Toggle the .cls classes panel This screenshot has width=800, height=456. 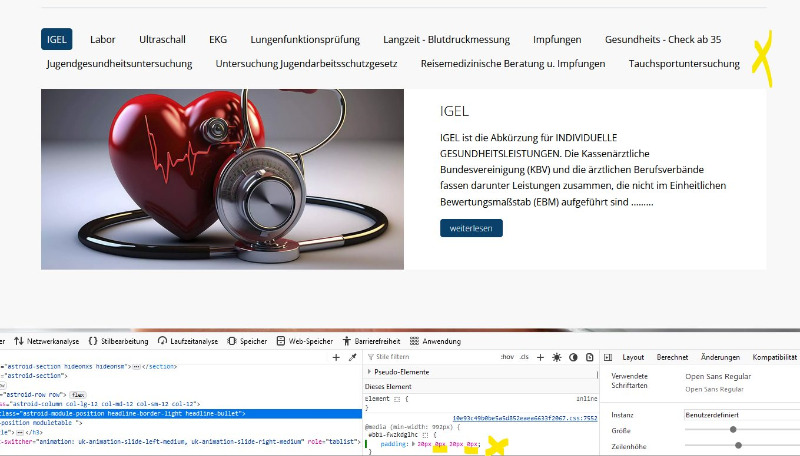tap(524, 357)
